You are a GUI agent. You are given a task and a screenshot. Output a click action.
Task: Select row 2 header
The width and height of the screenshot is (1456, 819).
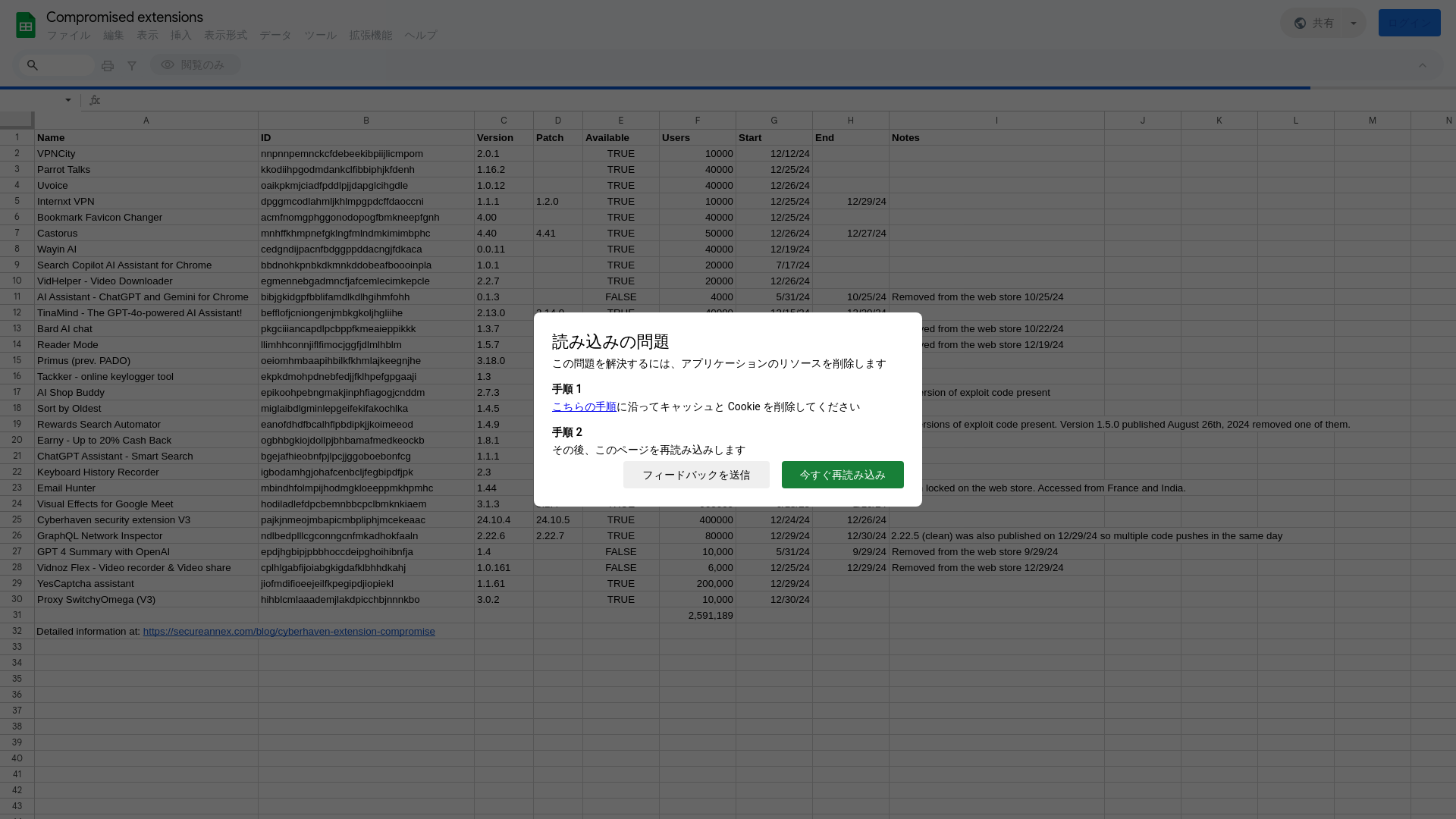click(17, 153)
